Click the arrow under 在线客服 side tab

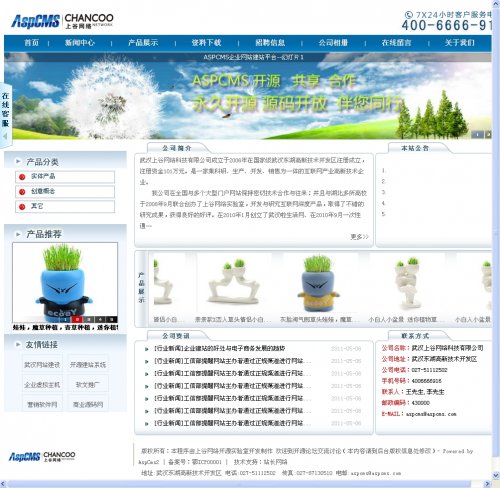tap(5, 136)
